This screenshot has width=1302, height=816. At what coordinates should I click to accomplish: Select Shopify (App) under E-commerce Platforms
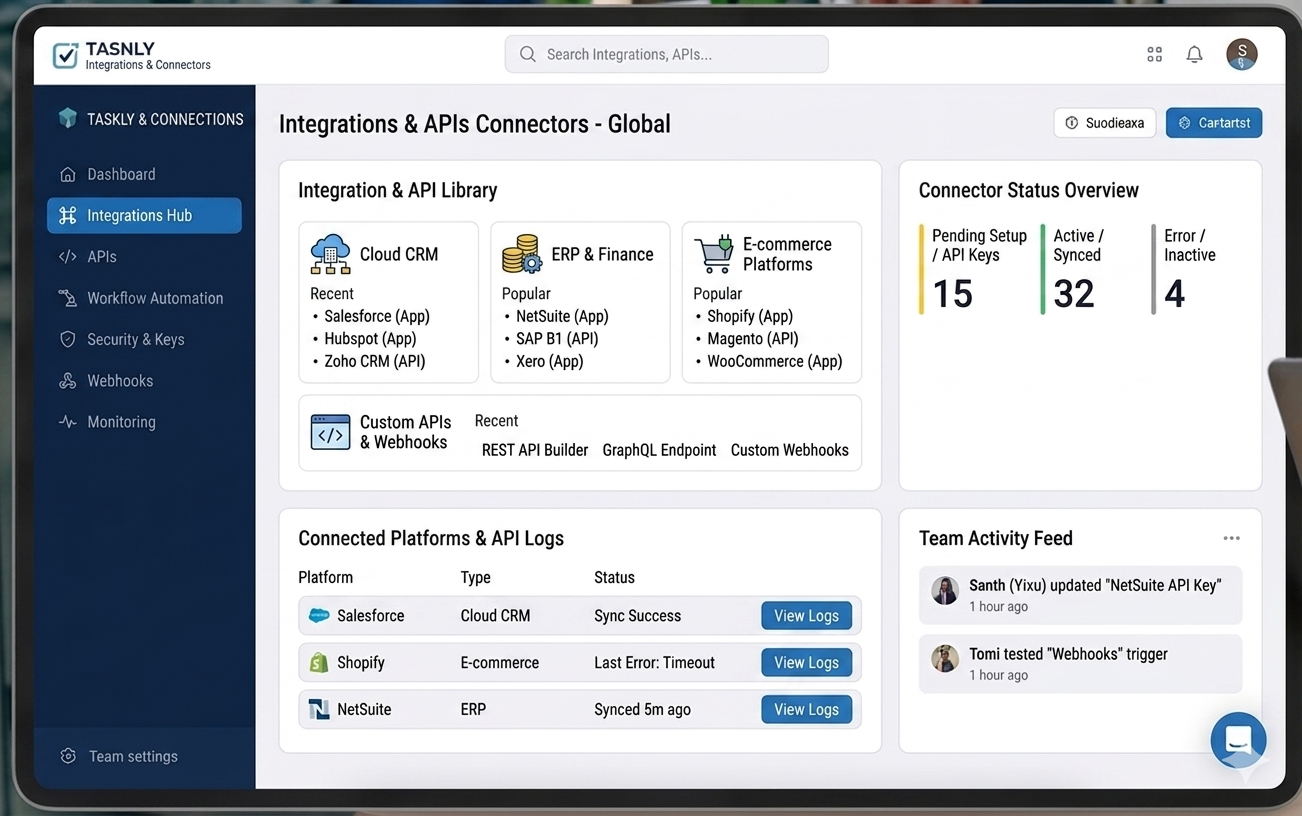(750, 316)
